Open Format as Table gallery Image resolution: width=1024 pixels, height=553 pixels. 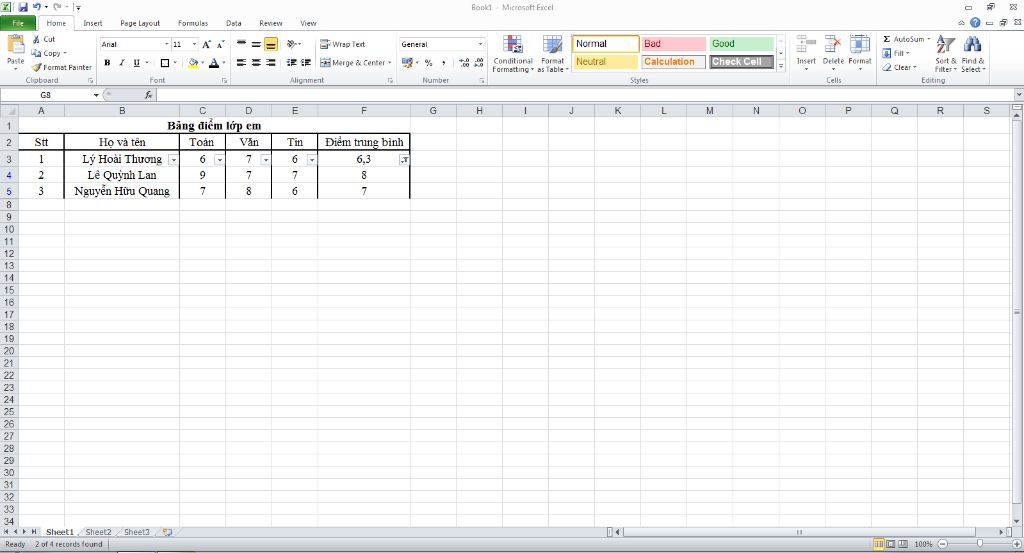coord(552,54)
